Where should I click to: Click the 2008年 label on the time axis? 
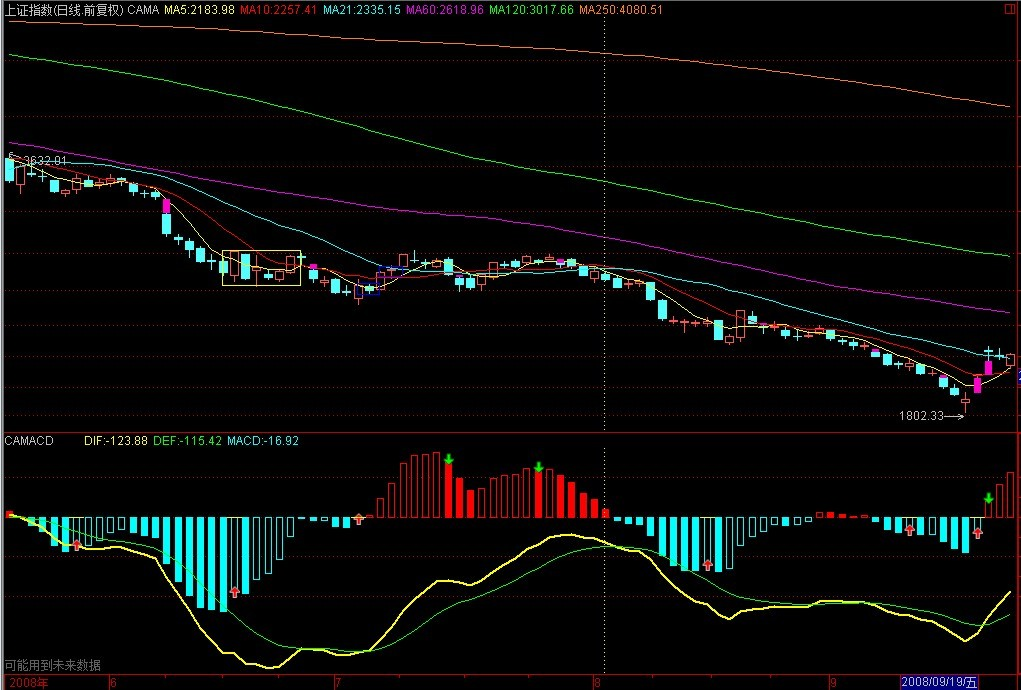point(26,682)
